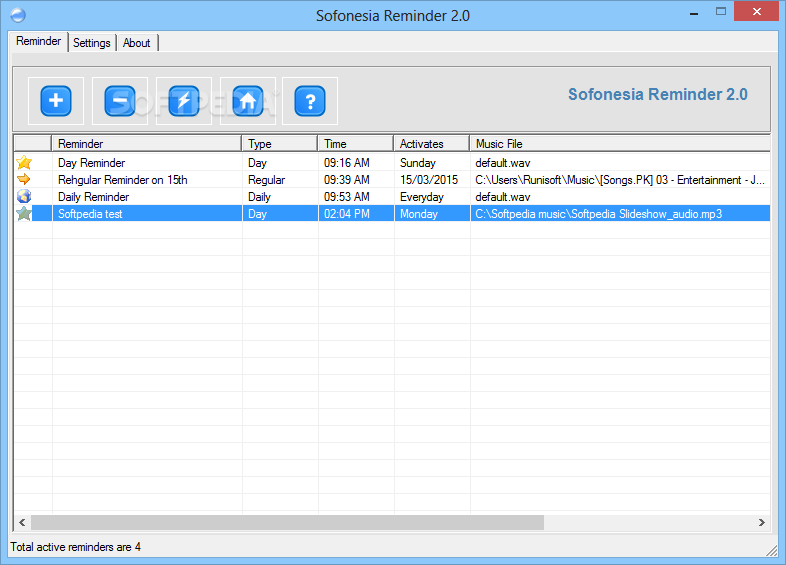Click the Songs.PK music file path cell

(x=620, y=180)
